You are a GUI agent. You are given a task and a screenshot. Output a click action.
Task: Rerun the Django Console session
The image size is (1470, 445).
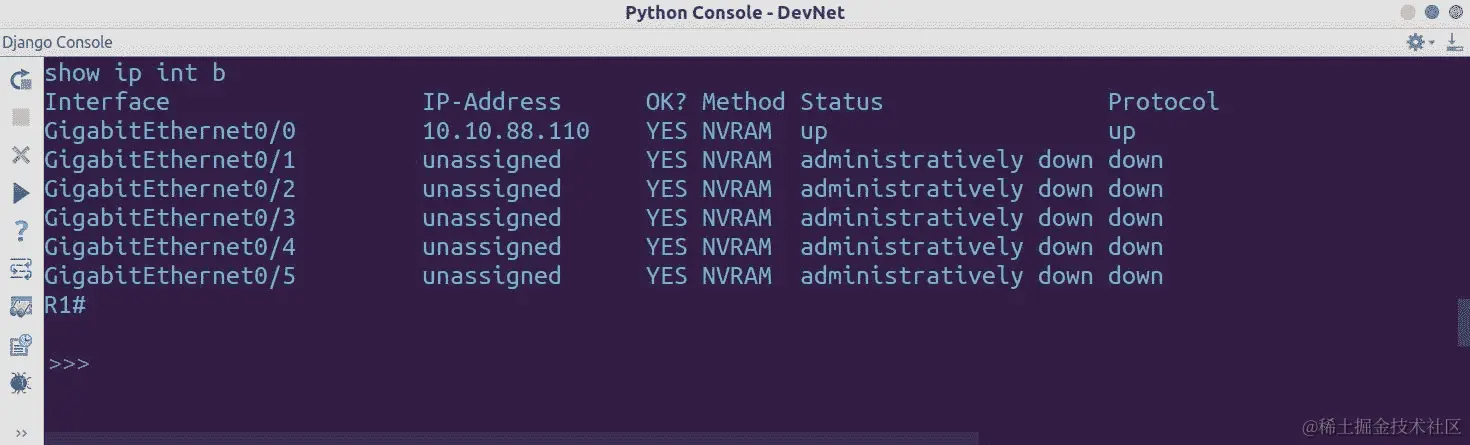[20, 79]
